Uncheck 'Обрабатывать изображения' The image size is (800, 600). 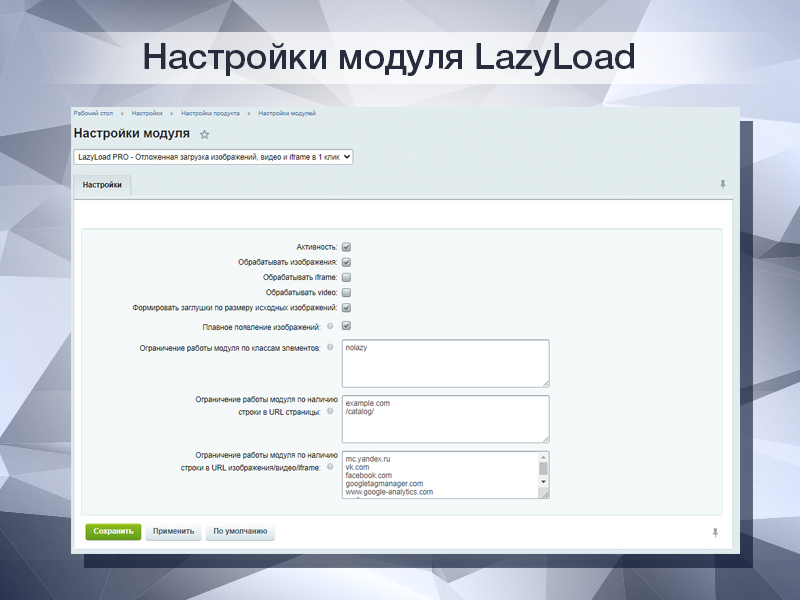[345, 262]
